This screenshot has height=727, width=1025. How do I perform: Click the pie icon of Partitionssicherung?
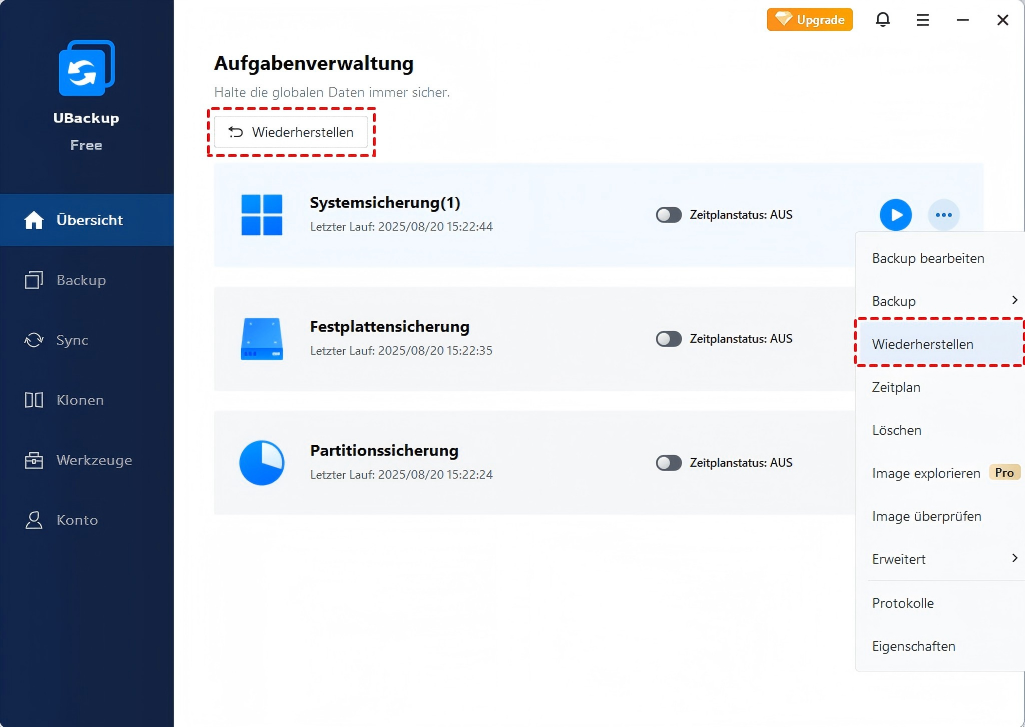pos(262,463)
